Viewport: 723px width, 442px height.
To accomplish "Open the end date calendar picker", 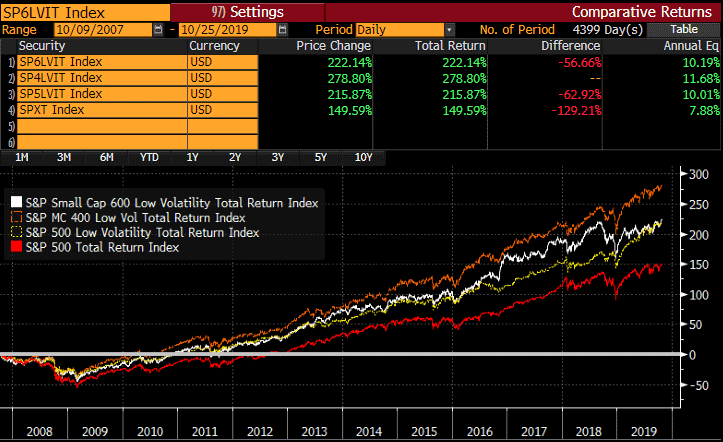I will (x=283, y=30).
